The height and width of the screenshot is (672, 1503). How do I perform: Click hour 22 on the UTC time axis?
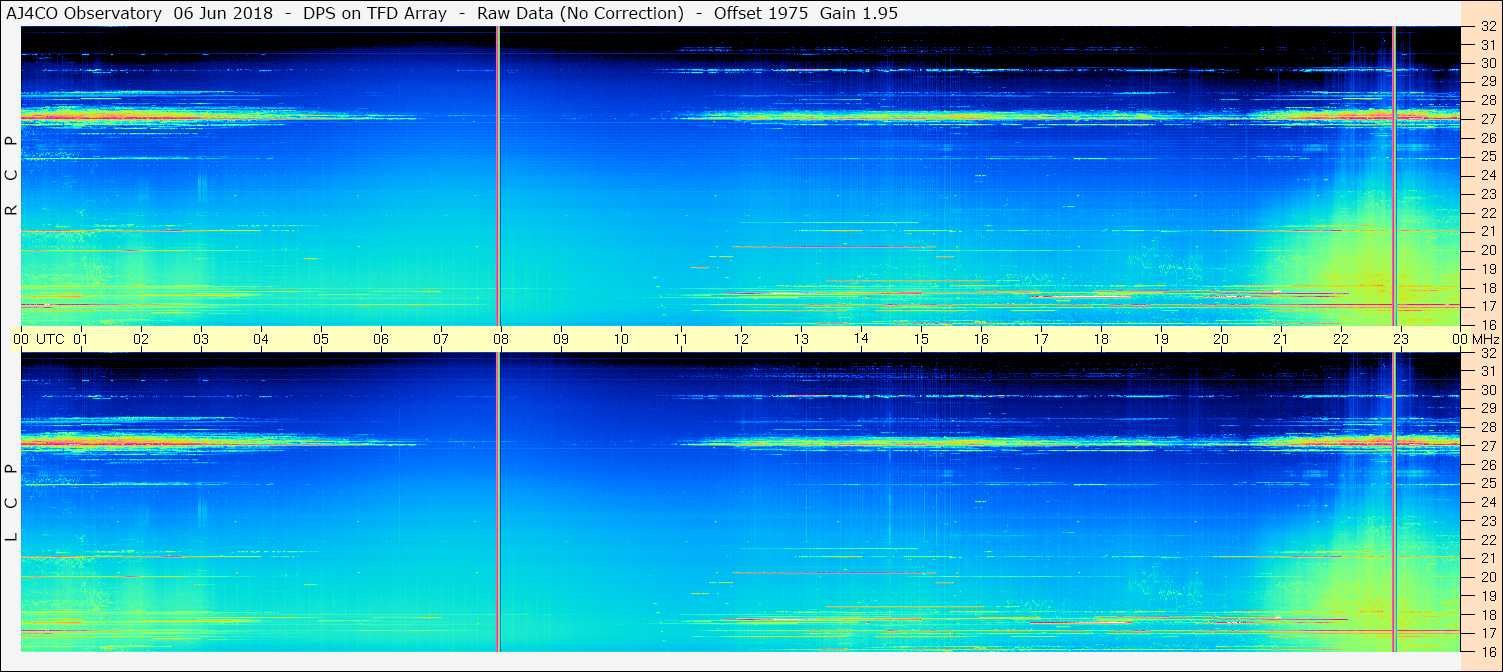[1341, 339]
